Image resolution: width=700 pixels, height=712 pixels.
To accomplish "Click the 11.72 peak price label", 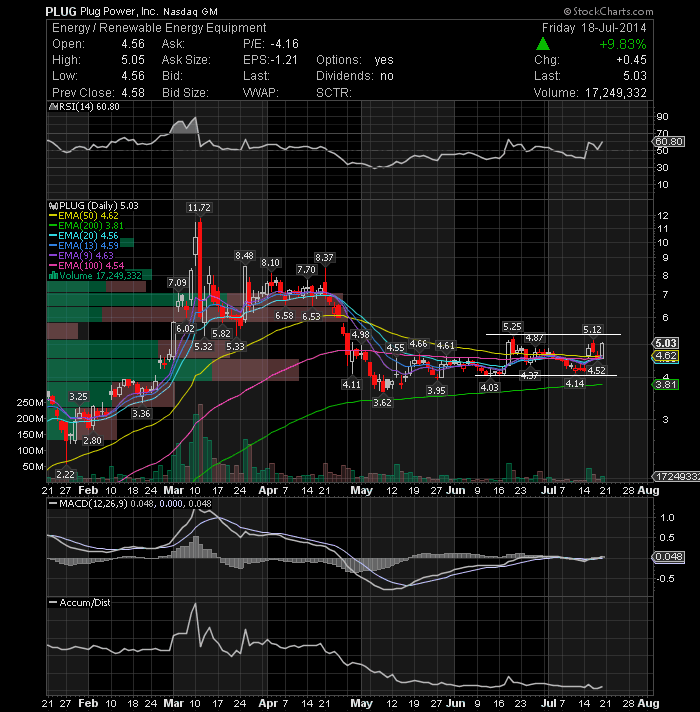I will point(199,208).
